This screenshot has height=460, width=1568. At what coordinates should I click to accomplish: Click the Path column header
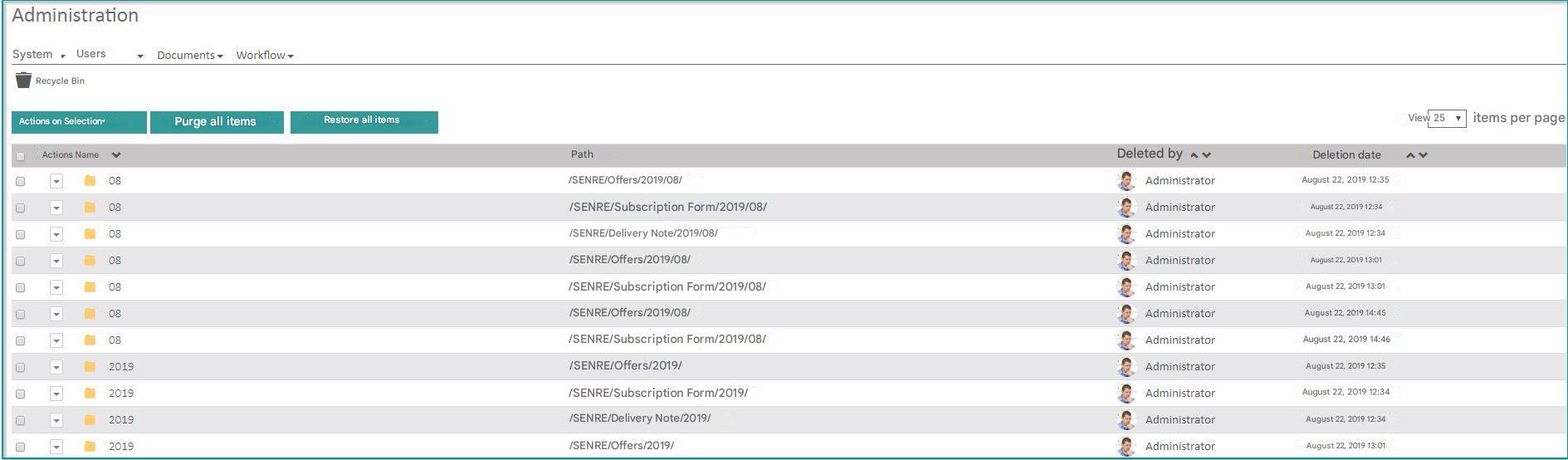pos(582,154)
